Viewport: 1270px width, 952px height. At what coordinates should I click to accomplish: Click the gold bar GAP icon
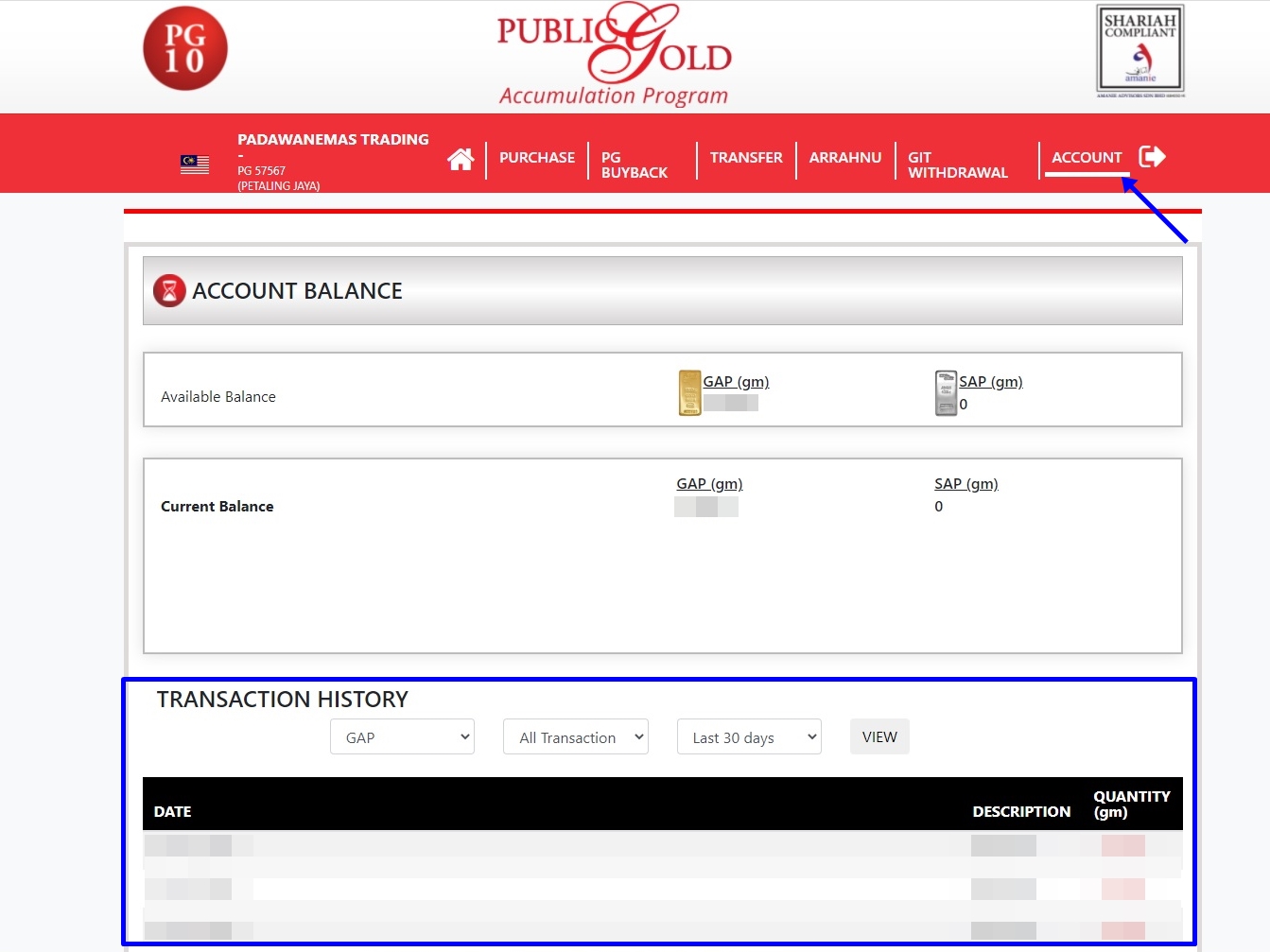pyautogui.click(x=689, y=392)
